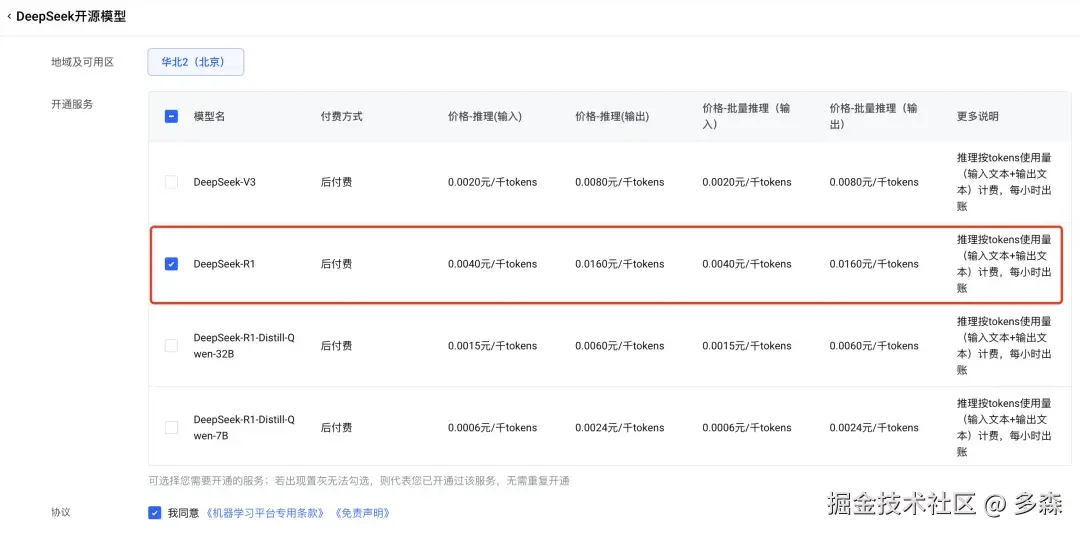Toggle the select-all checkbox in table header
The height and width of the screenshot is (535, 1080).
[x=172, y=116]
